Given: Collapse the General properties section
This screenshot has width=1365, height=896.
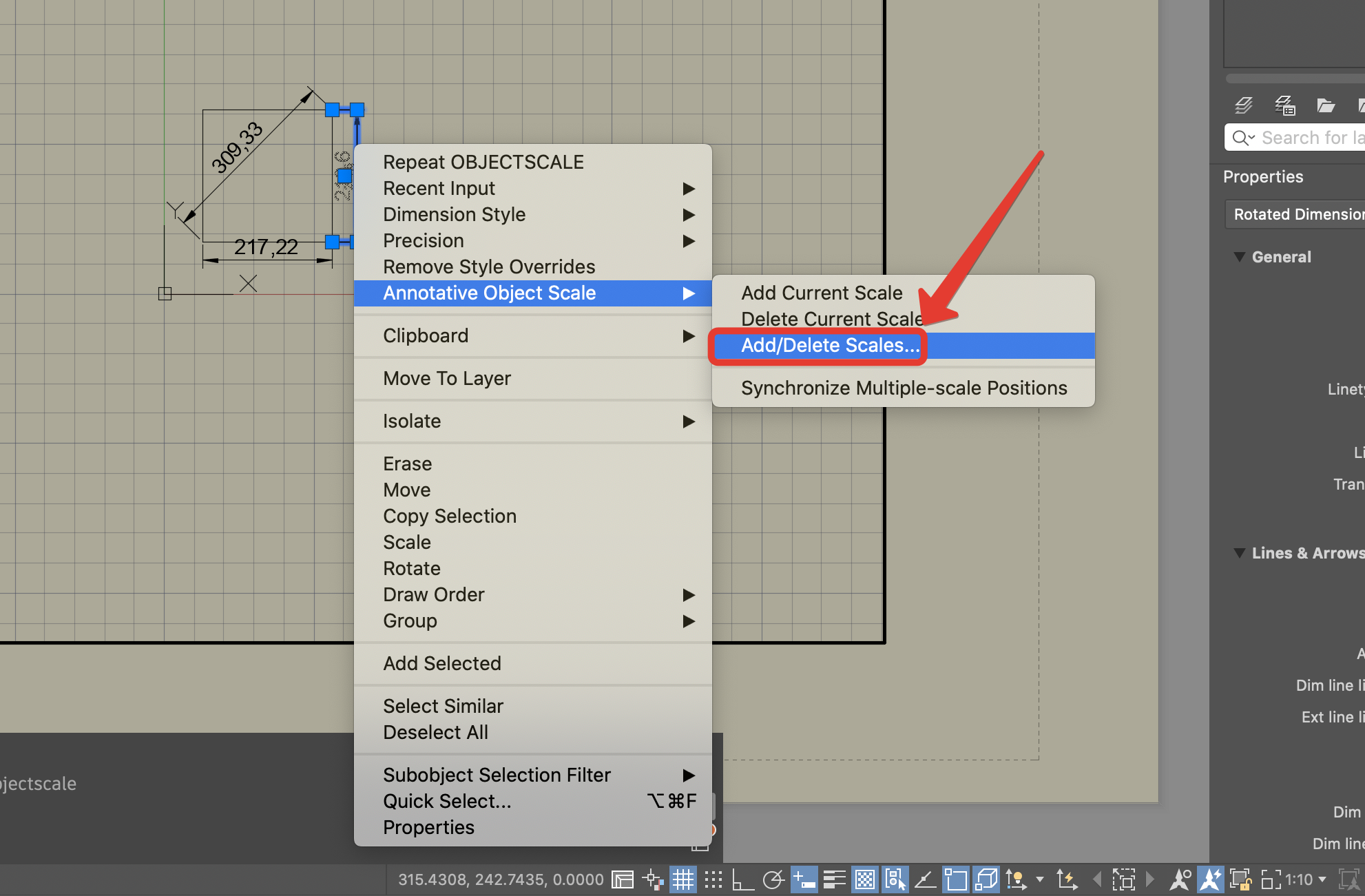Looking at the screenshot, I should (x=1239, y=257).
